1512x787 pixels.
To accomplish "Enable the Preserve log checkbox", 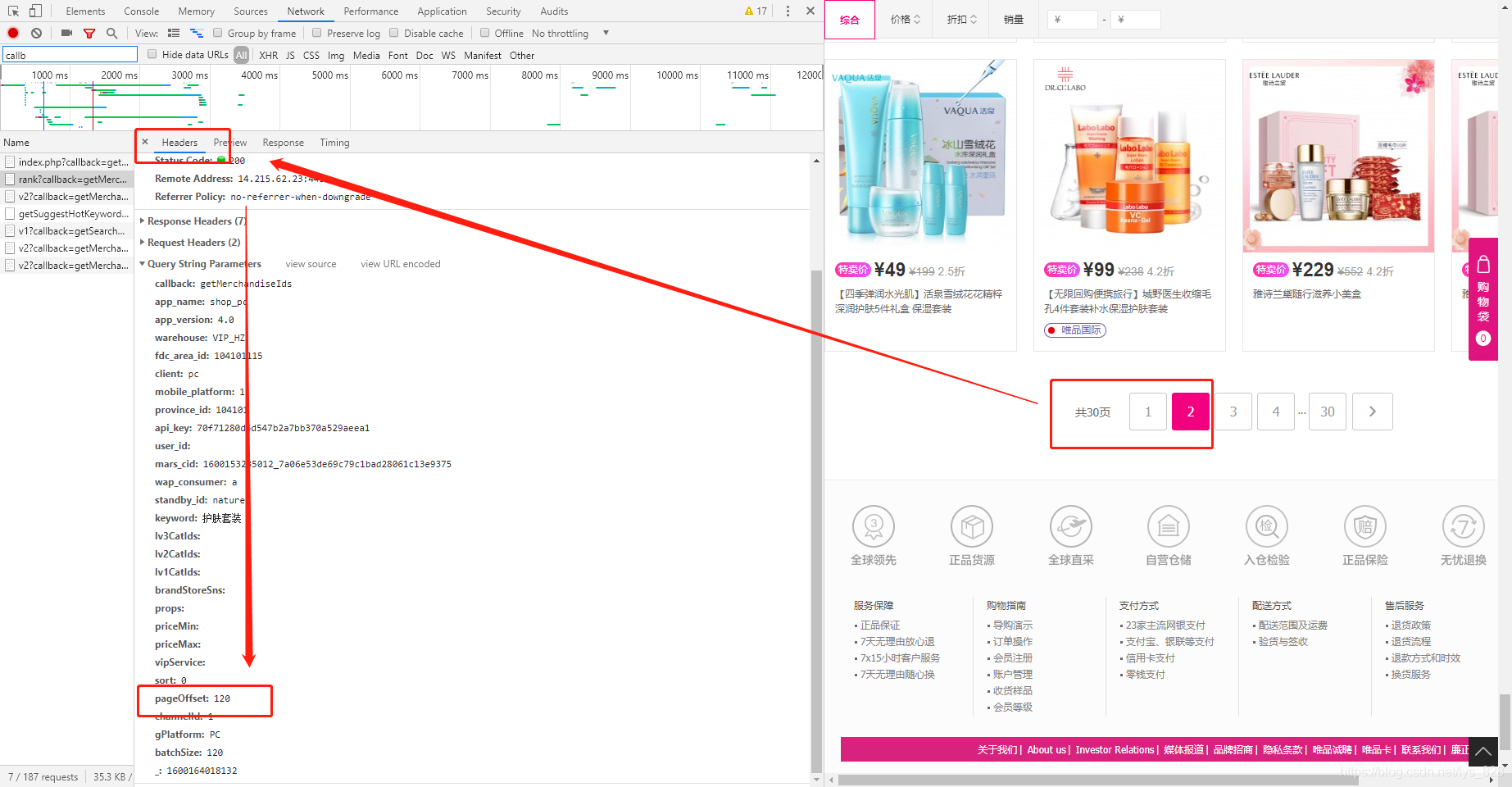I will tap(316, 33).
